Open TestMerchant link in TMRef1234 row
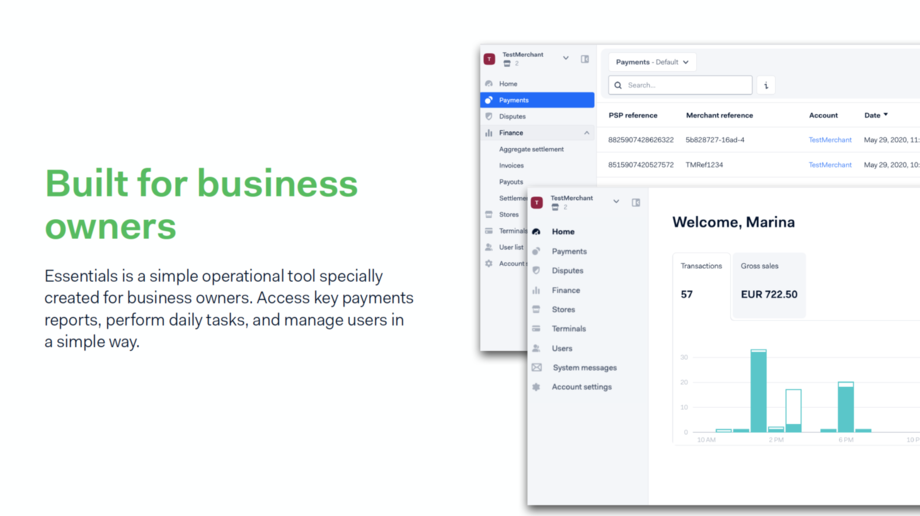 tap(830, 165)
